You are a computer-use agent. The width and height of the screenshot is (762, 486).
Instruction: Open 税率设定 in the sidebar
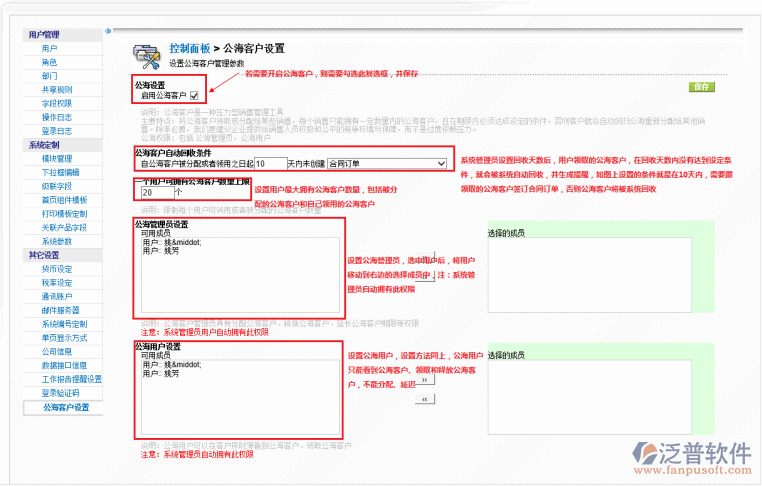[x=57, y=283]
